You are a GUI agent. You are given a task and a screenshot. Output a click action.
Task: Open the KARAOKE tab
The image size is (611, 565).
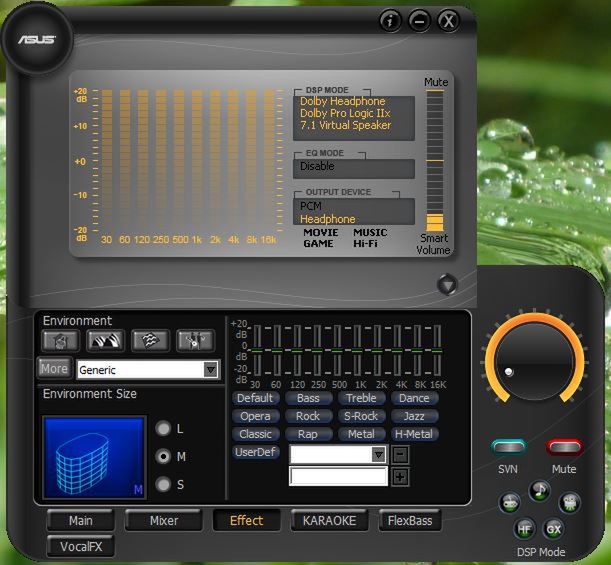329,521
